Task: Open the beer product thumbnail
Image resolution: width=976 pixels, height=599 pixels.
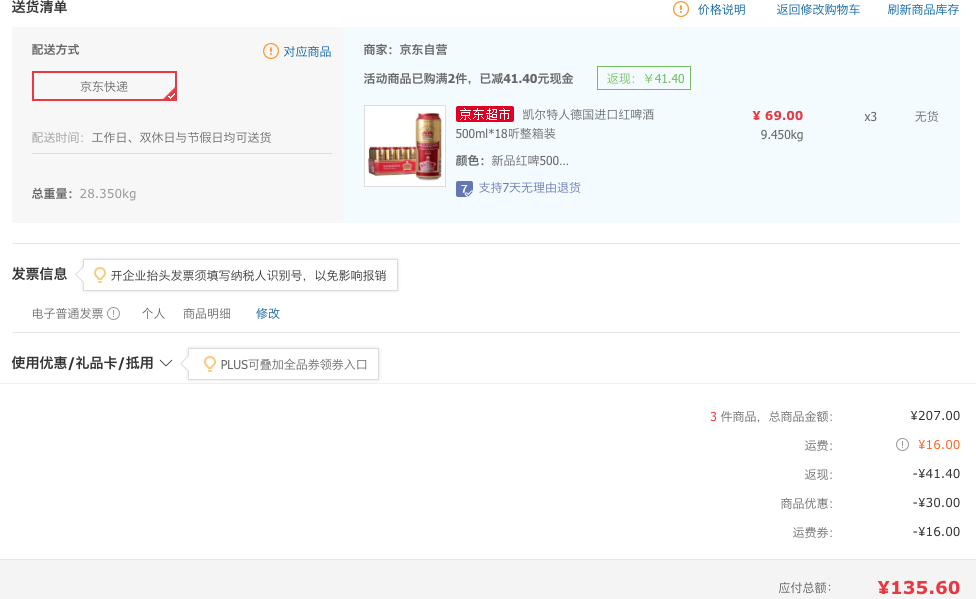Action: click(x=405, y=146)
